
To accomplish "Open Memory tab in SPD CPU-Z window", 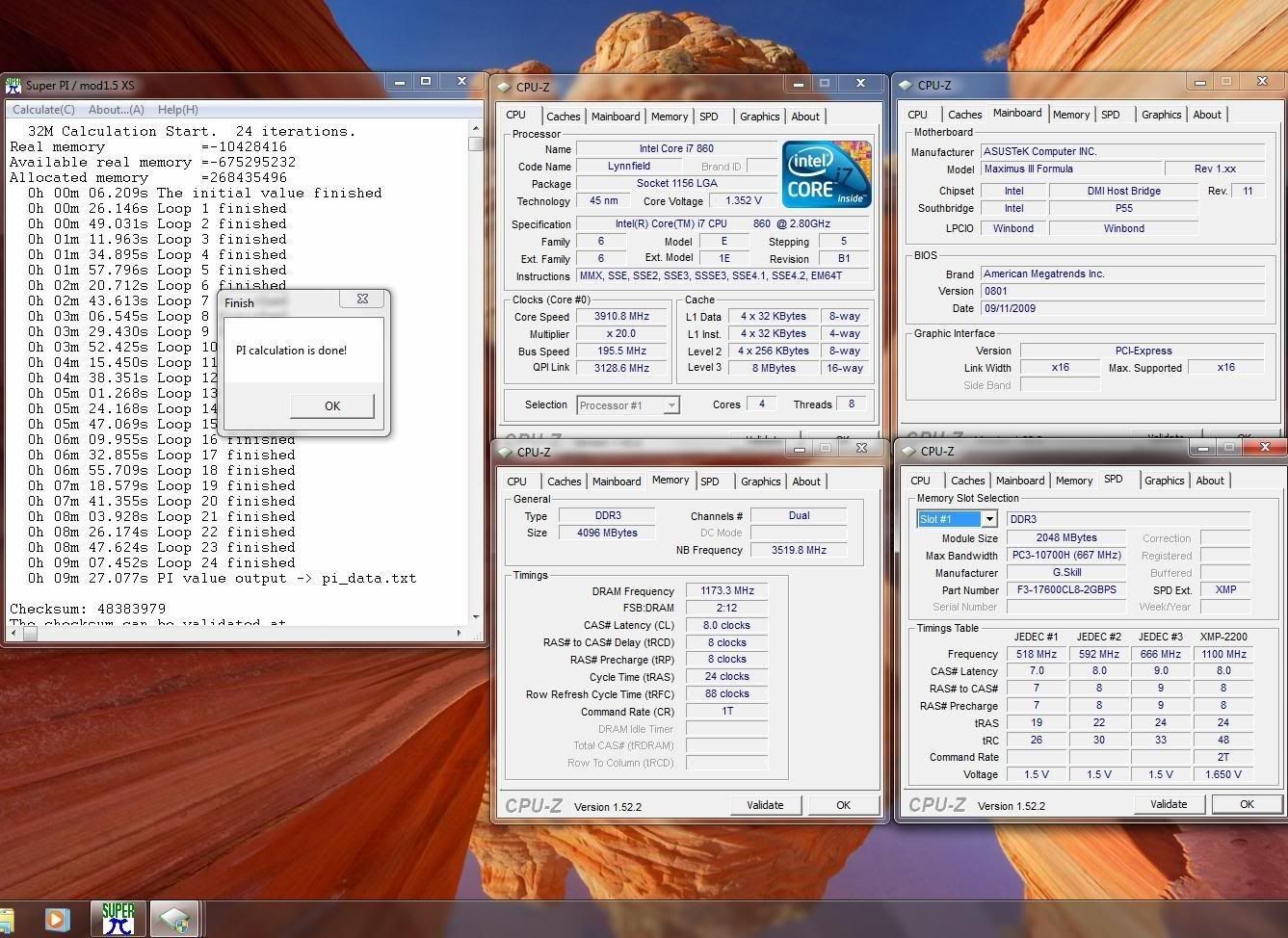I will (x=1074, y=481).
